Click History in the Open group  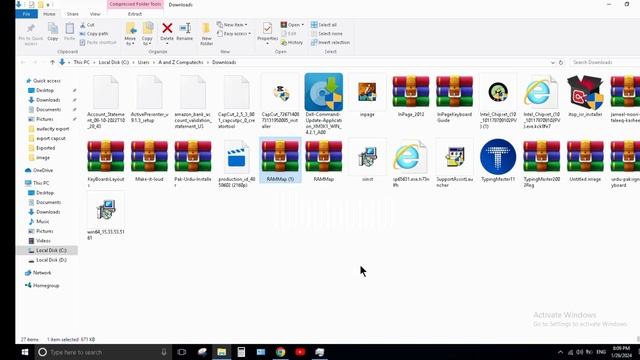(x=292, y=42)
